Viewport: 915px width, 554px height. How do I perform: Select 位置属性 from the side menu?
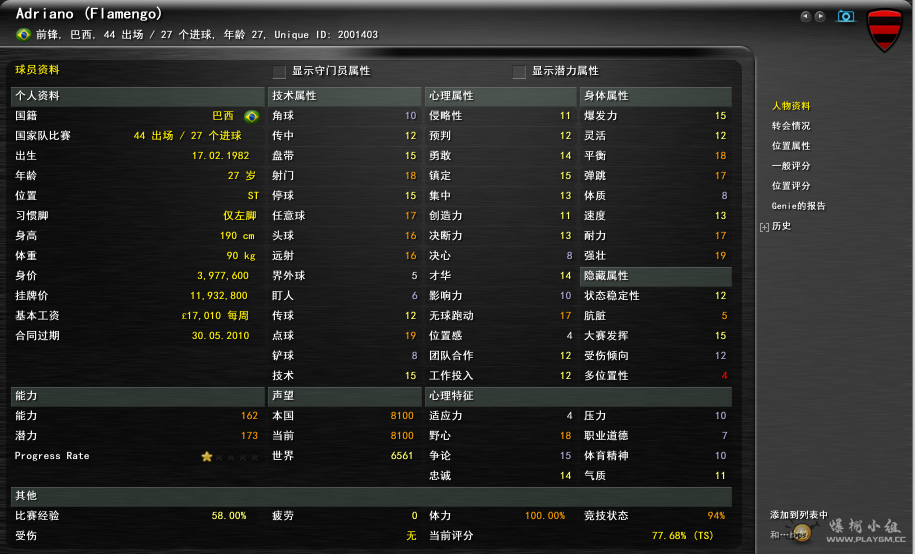tap(791, 146)
